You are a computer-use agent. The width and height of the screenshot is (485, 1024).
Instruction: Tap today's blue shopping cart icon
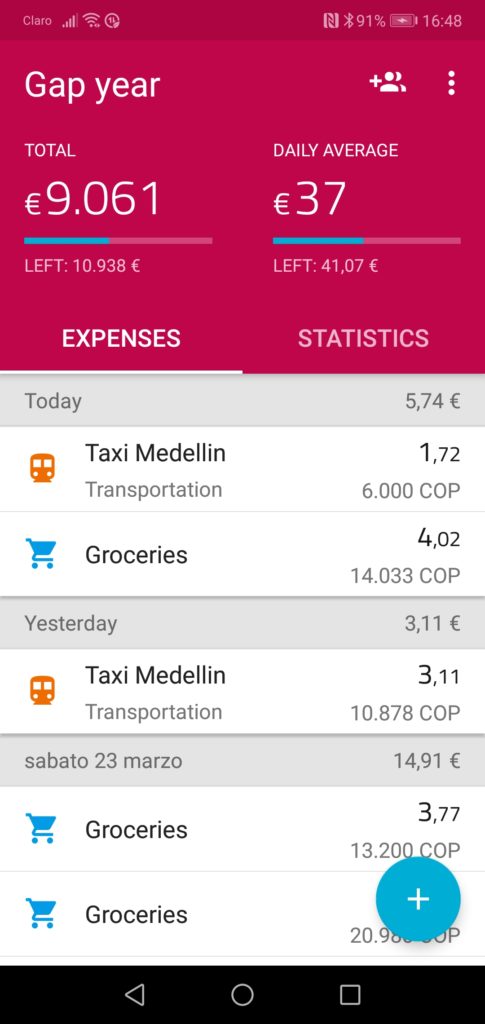40,554
